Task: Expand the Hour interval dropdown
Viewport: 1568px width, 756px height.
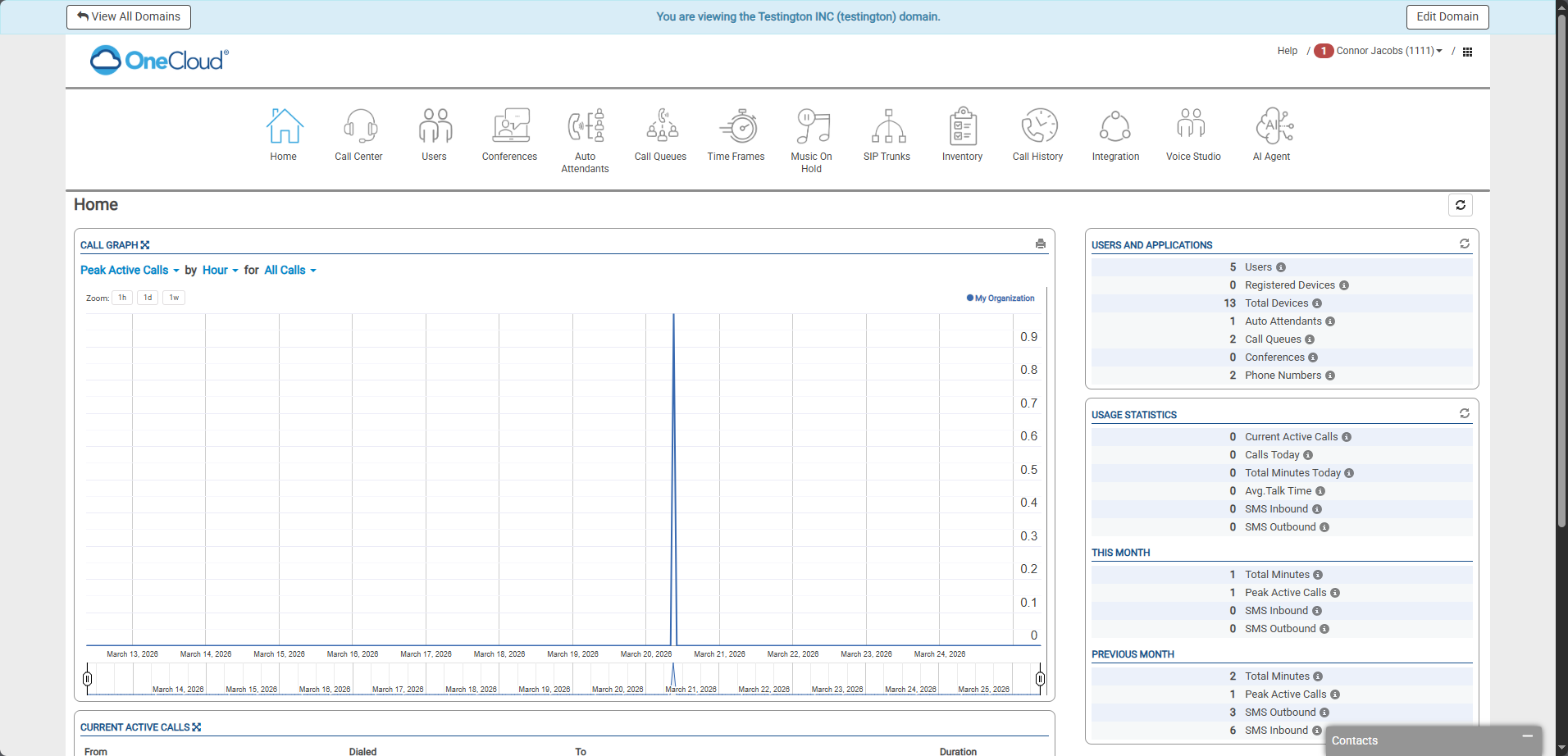Action: [x=220, y=271]
